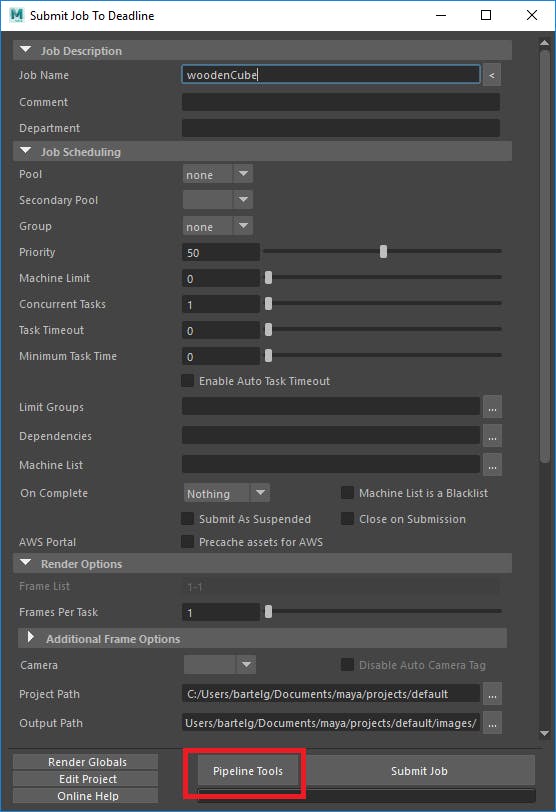Click the Priority value field
The image size is (556, 812).
221,252
